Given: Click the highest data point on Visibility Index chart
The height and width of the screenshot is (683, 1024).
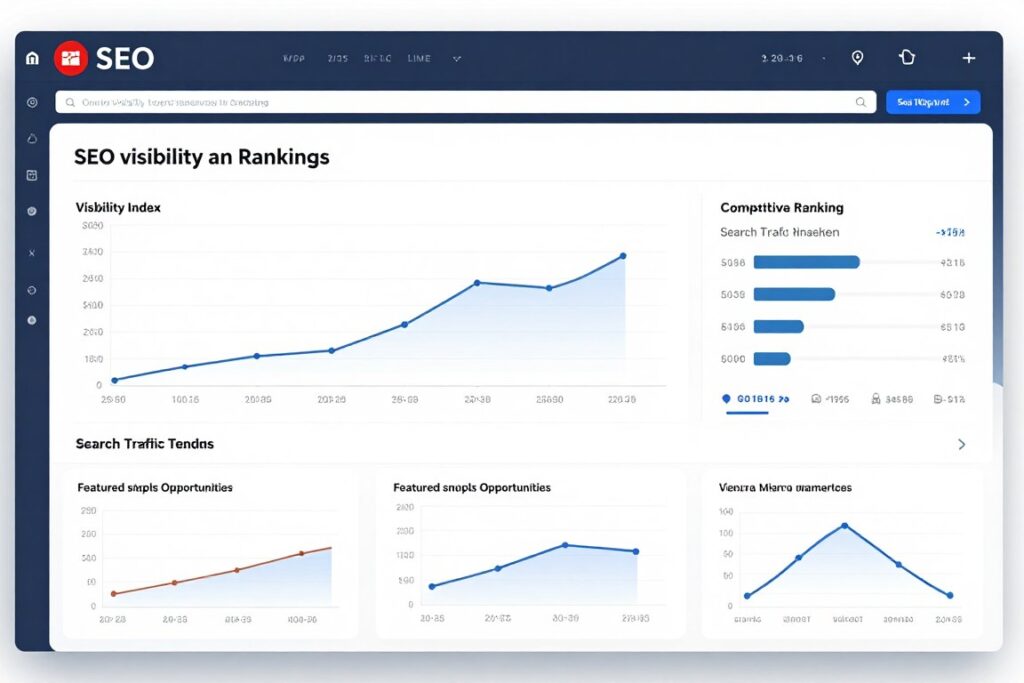Looking at the screenshot, I should (623, 256).
